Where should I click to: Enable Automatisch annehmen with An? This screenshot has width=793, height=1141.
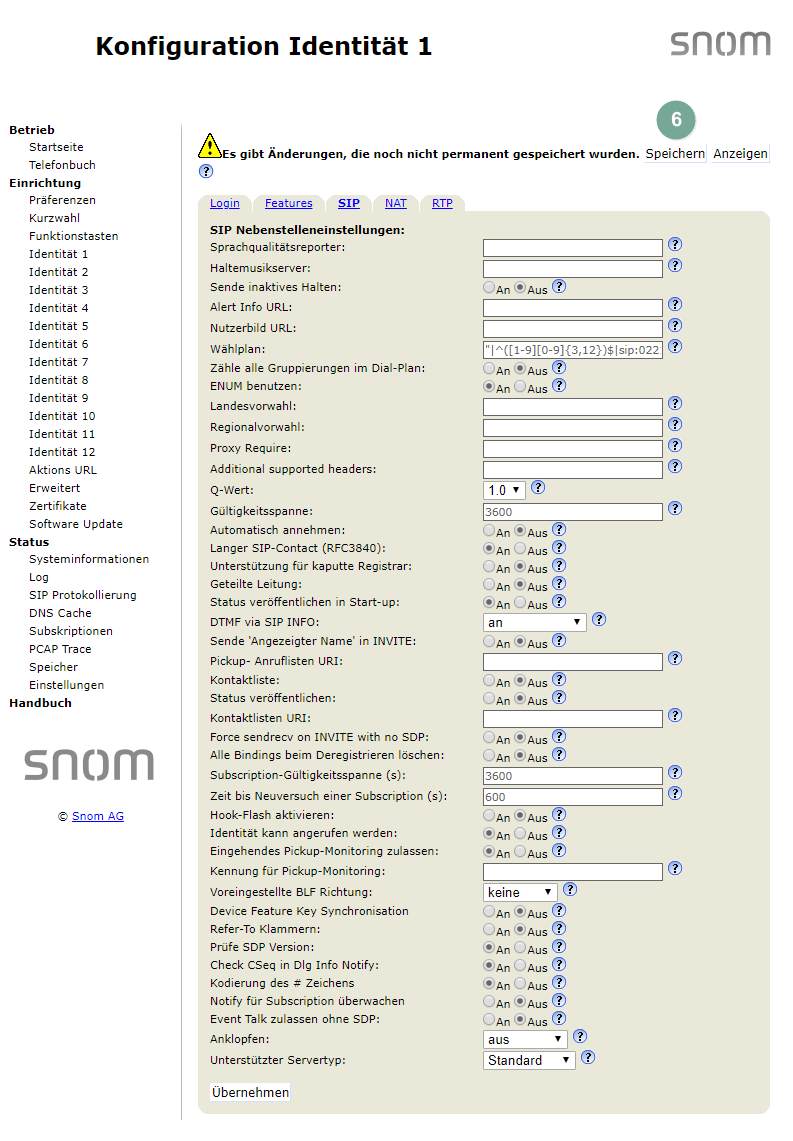tap(489, 531)
